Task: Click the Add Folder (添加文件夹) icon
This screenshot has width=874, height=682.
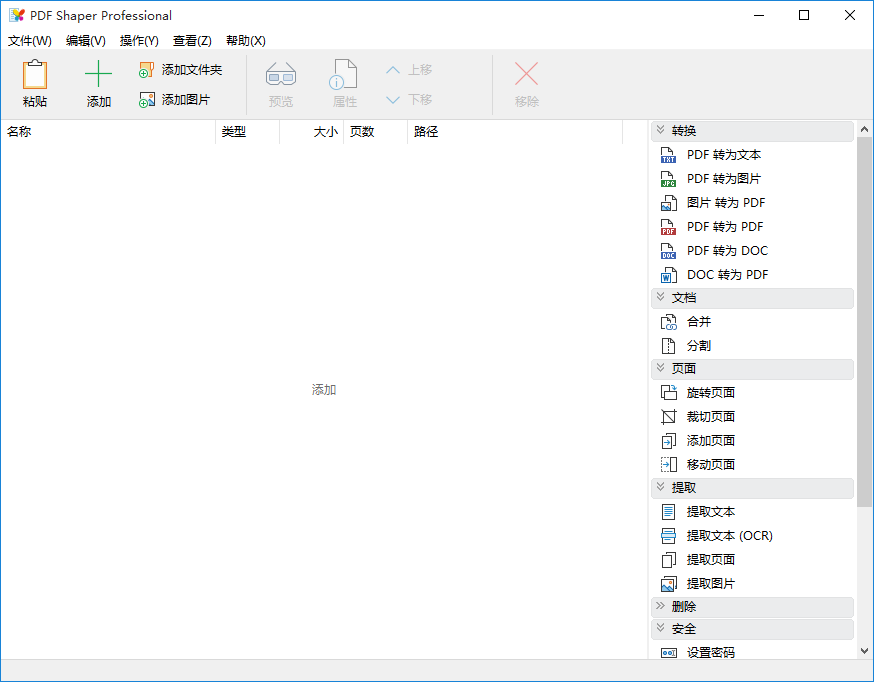Action: 147,70
